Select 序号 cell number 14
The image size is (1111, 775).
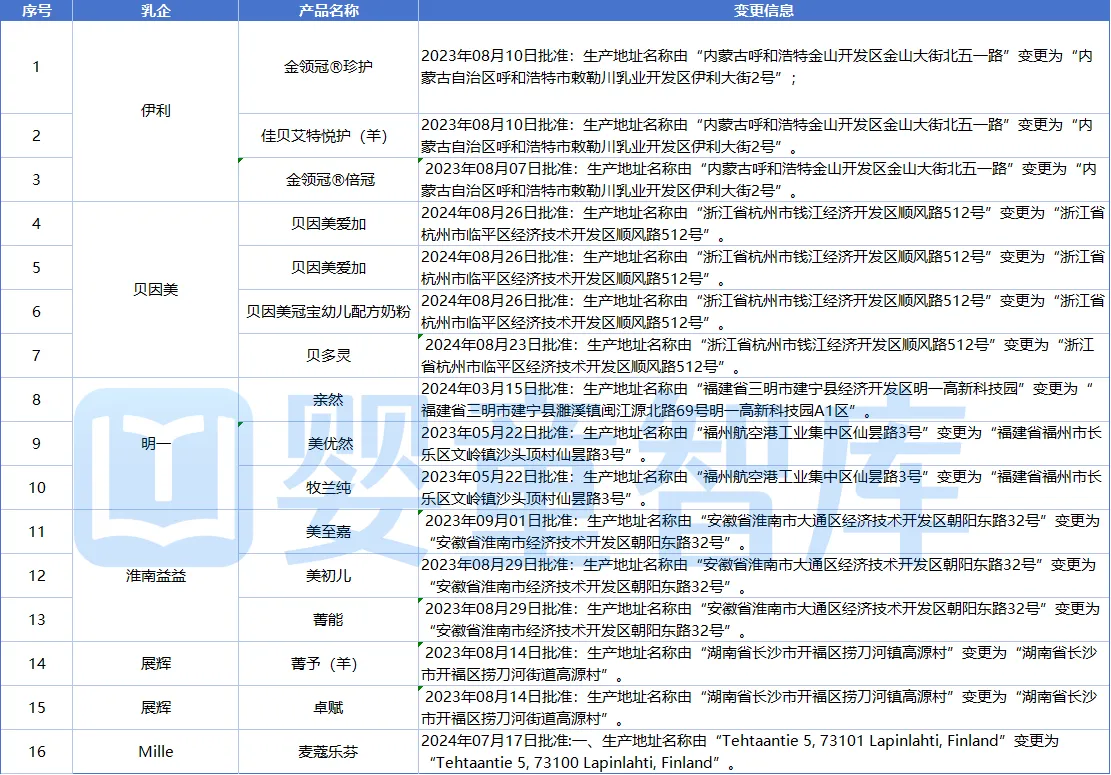click(x=36, y=664)
